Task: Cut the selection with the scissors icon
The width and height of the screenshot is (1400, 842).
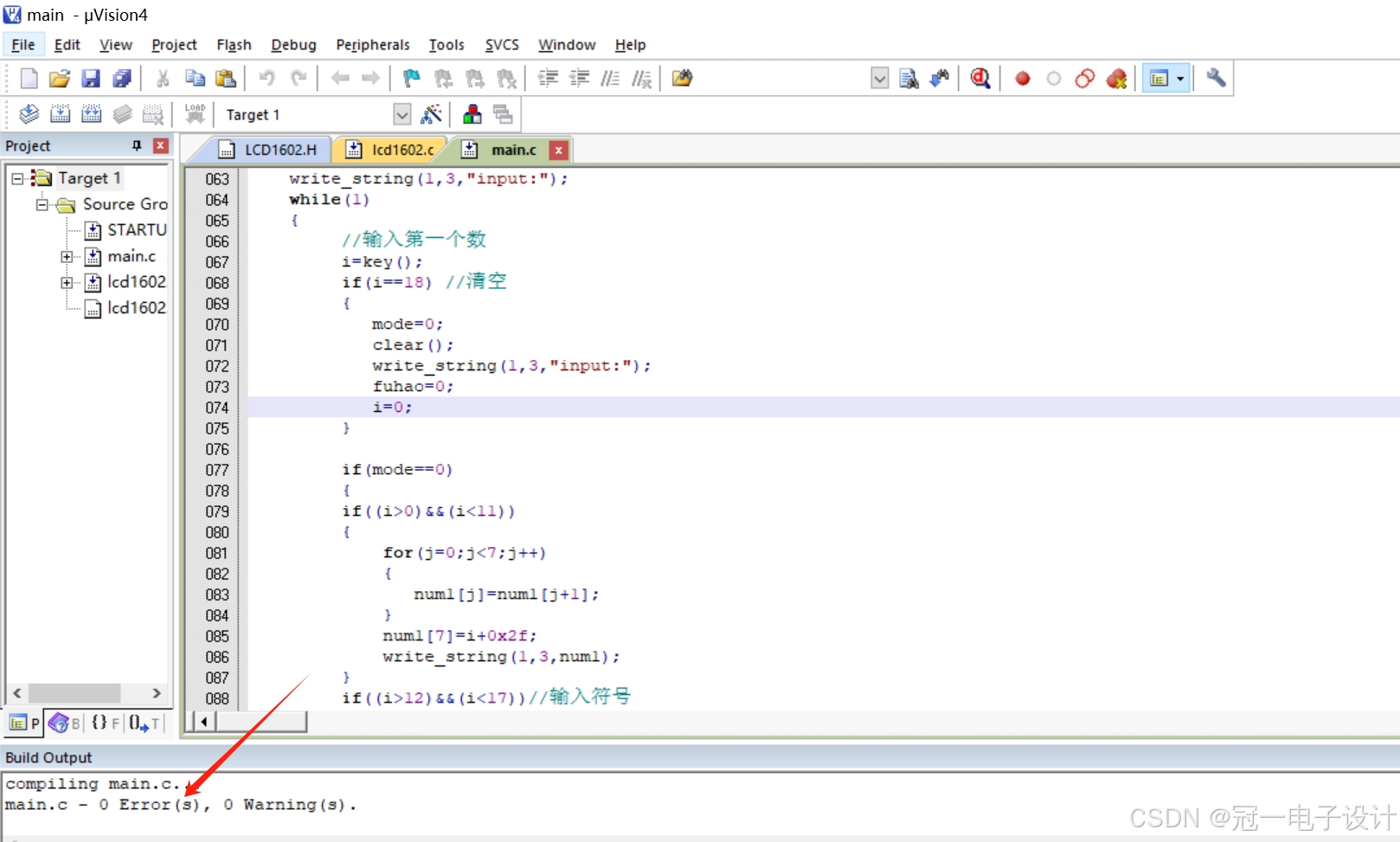Action: tap(163, 79)
